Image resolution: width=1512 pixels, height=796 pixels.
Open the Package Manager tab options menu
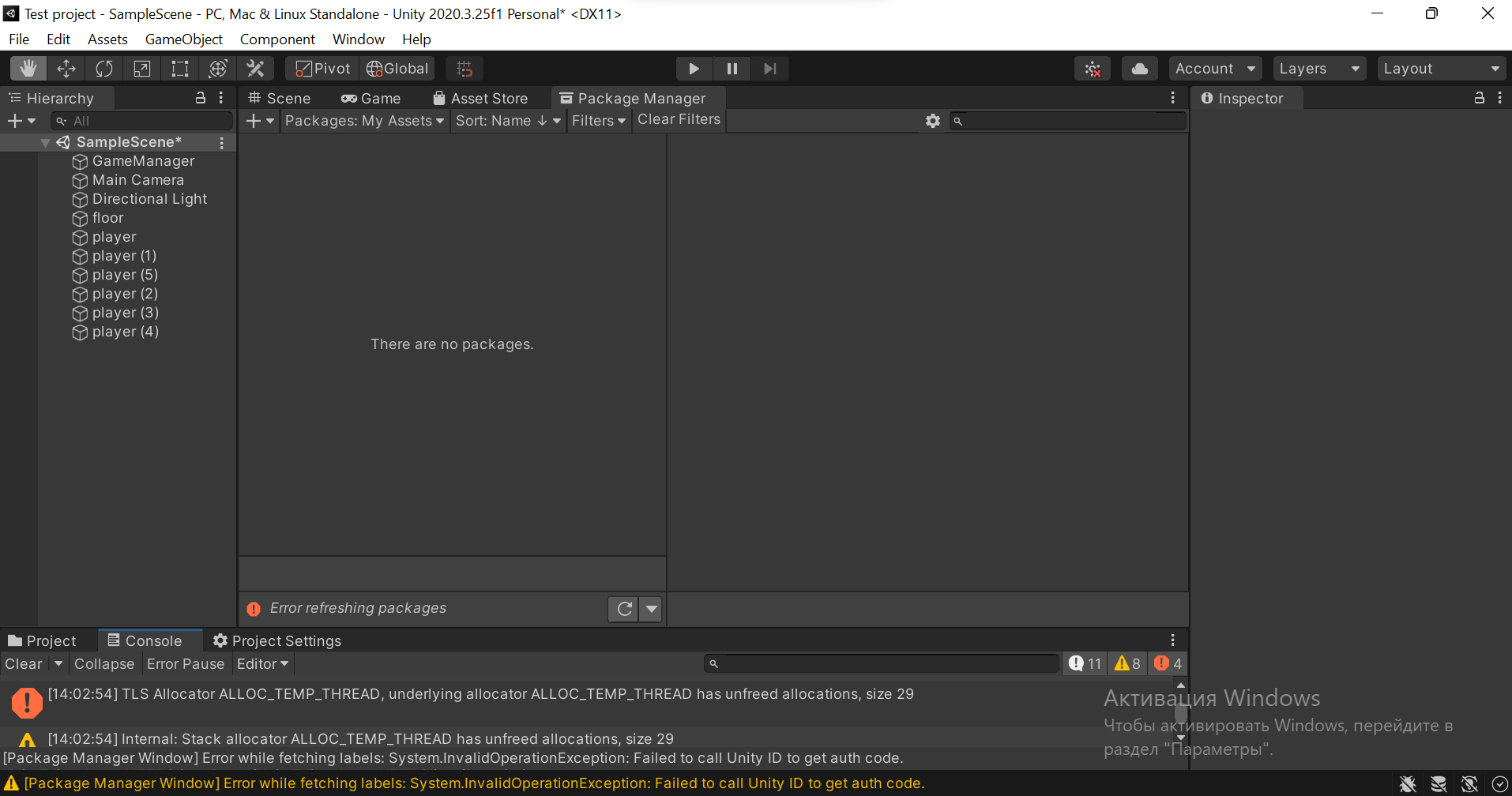tap(1173, 98)
